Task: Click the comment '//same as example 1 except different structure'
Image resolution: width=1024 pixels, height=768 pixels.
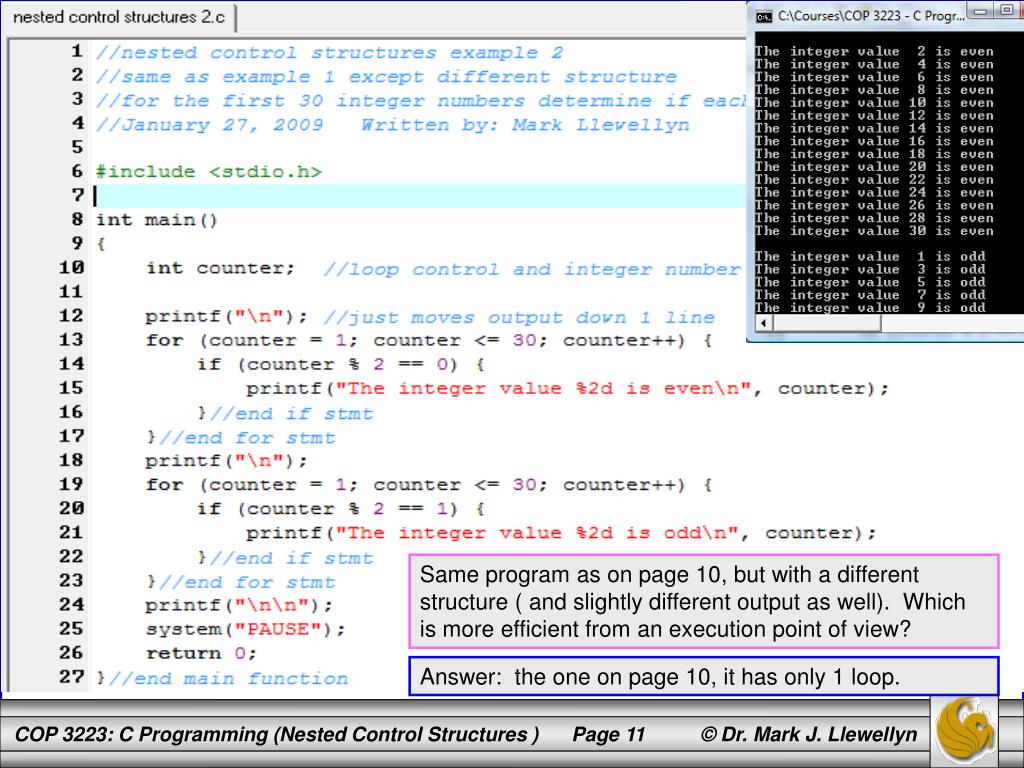Action: tap(387, 76)
